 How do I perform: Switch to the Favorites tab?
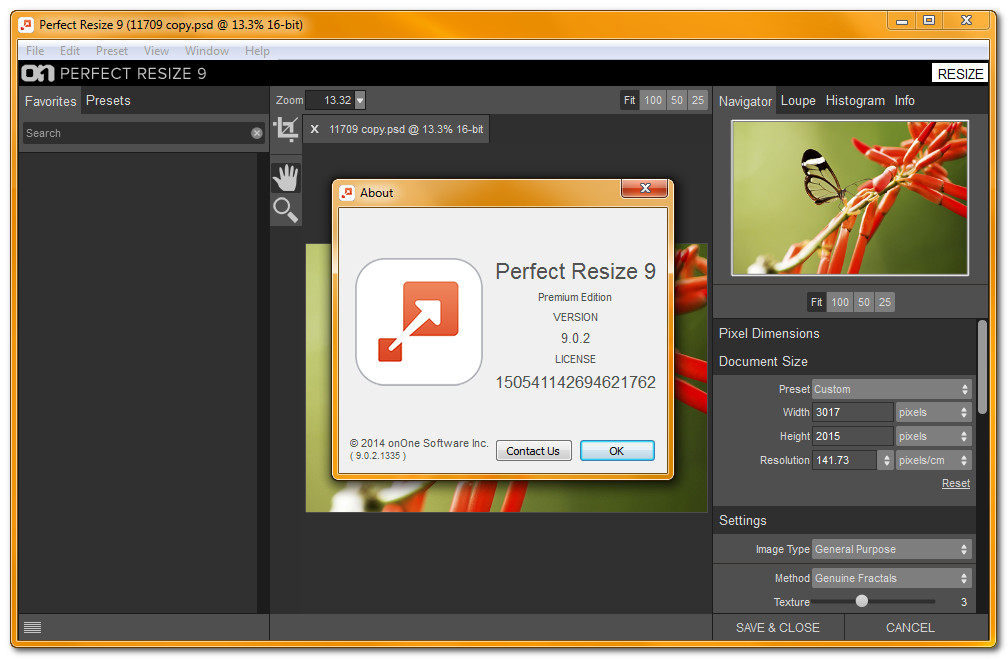tap(51, 101)
